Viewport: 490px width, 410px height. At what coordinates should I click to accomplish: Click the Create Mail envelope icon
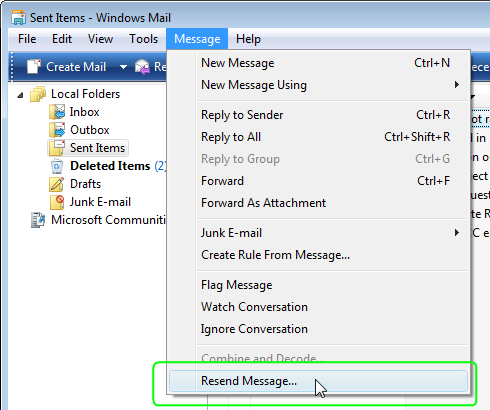point(34,66)
